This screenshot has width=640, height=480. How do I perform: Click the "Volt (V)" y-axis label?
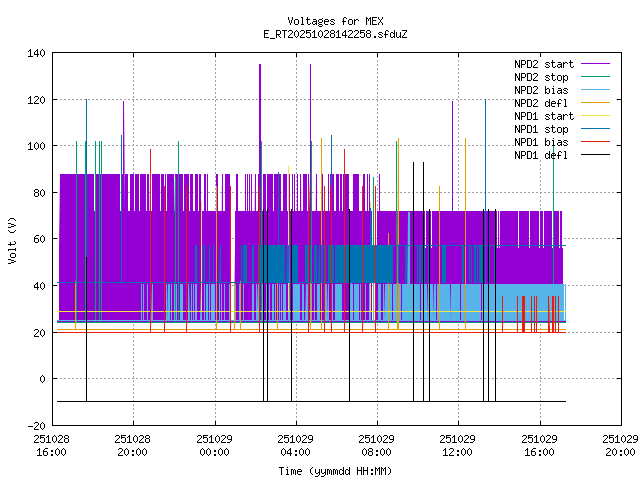[x=12, y=240]
